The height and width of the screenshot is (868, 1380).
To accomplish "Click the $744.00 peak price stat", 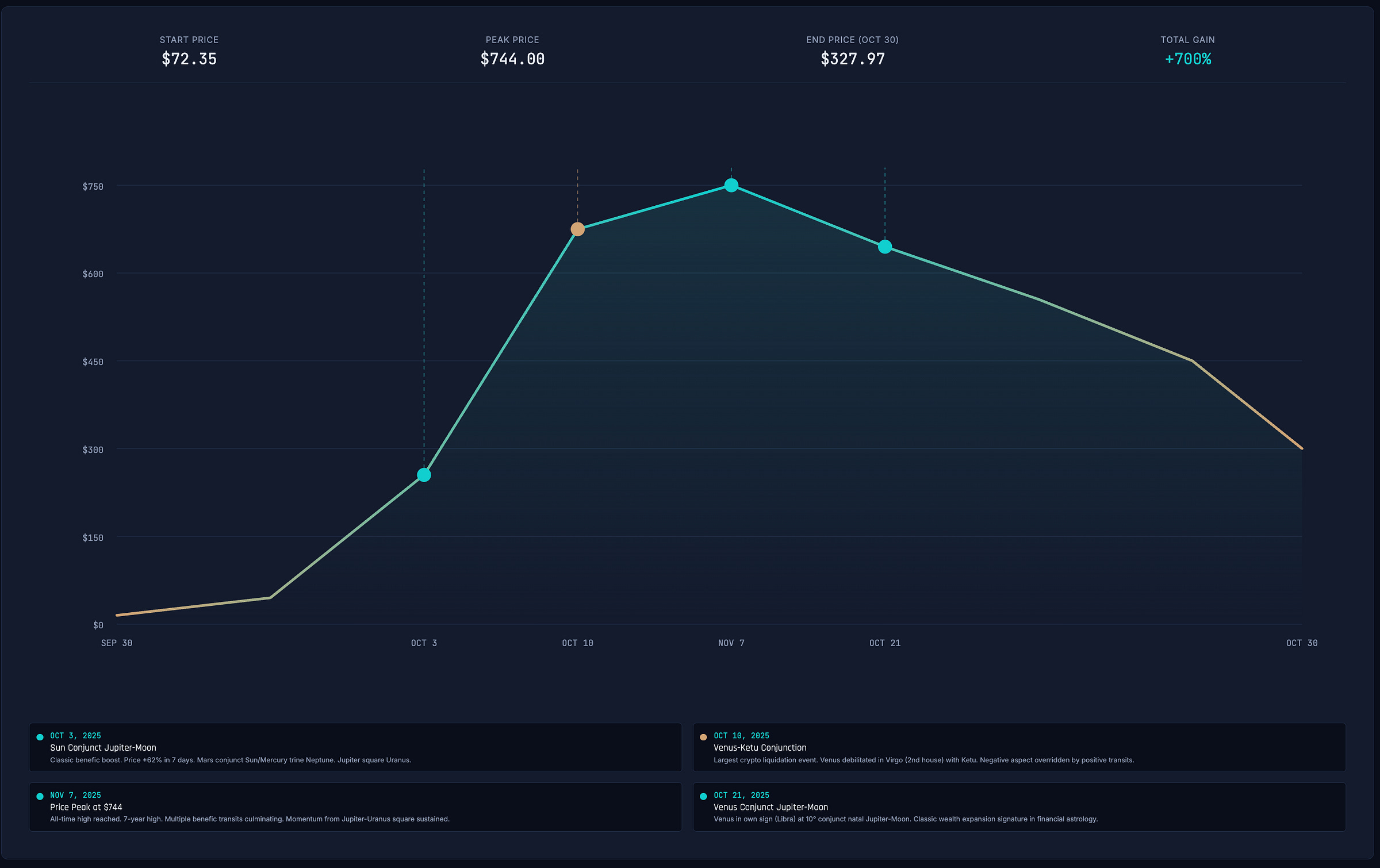I will click(512, 59).
